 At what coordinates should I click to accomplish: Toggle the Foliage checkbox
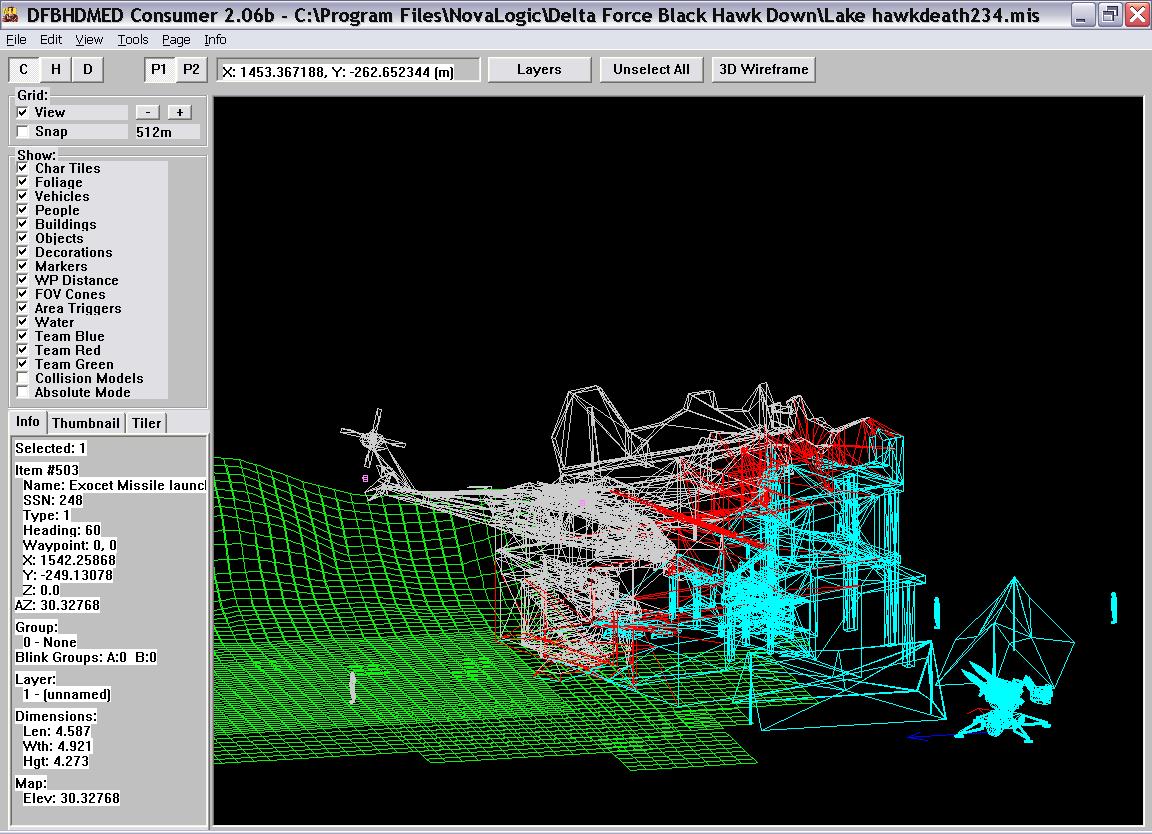(23, 182)
